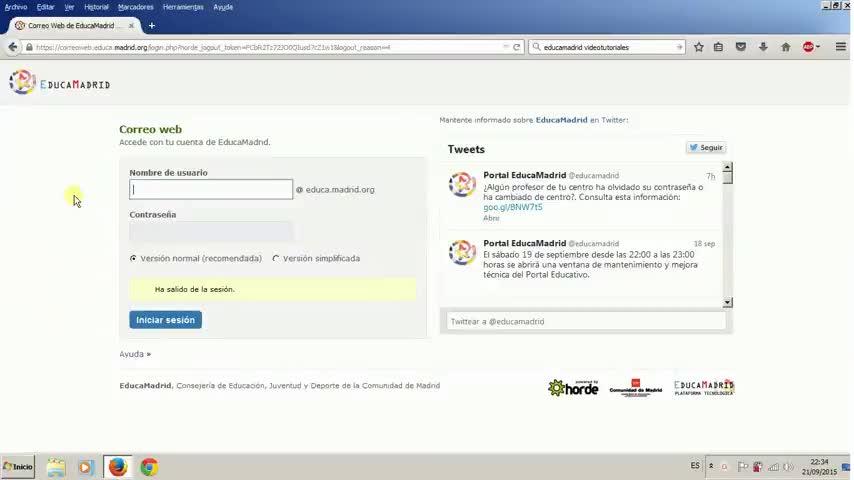The width and height of the screenshot is (854, 480).
Task: Click first tweet's Portal EducaMadrid avatar
Action: coord(462,184)
